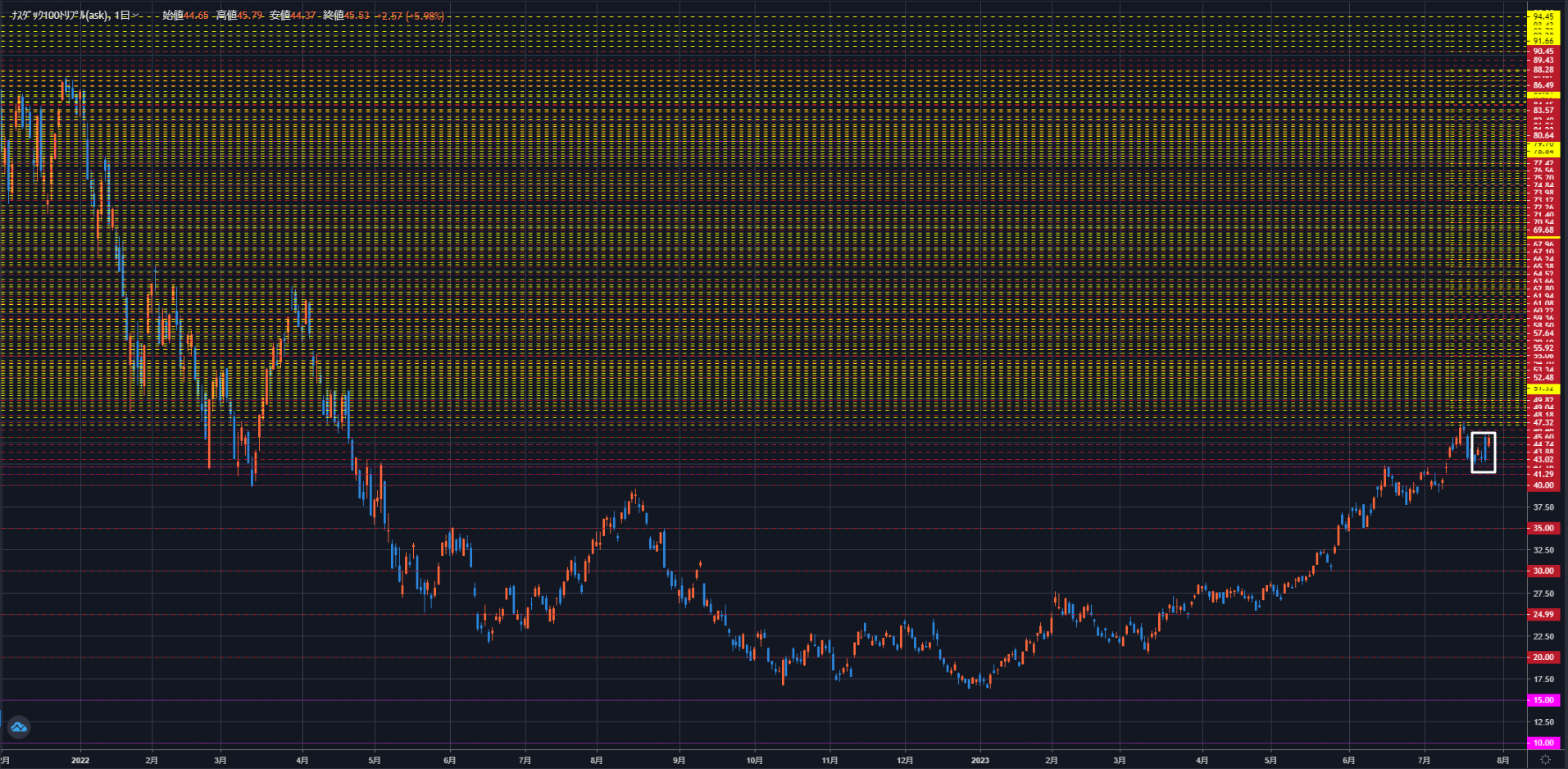Viewport: 1568px width, 769px height.
Task: Select the magenta 15.00 price label
Action: [x=1543, y=700]
